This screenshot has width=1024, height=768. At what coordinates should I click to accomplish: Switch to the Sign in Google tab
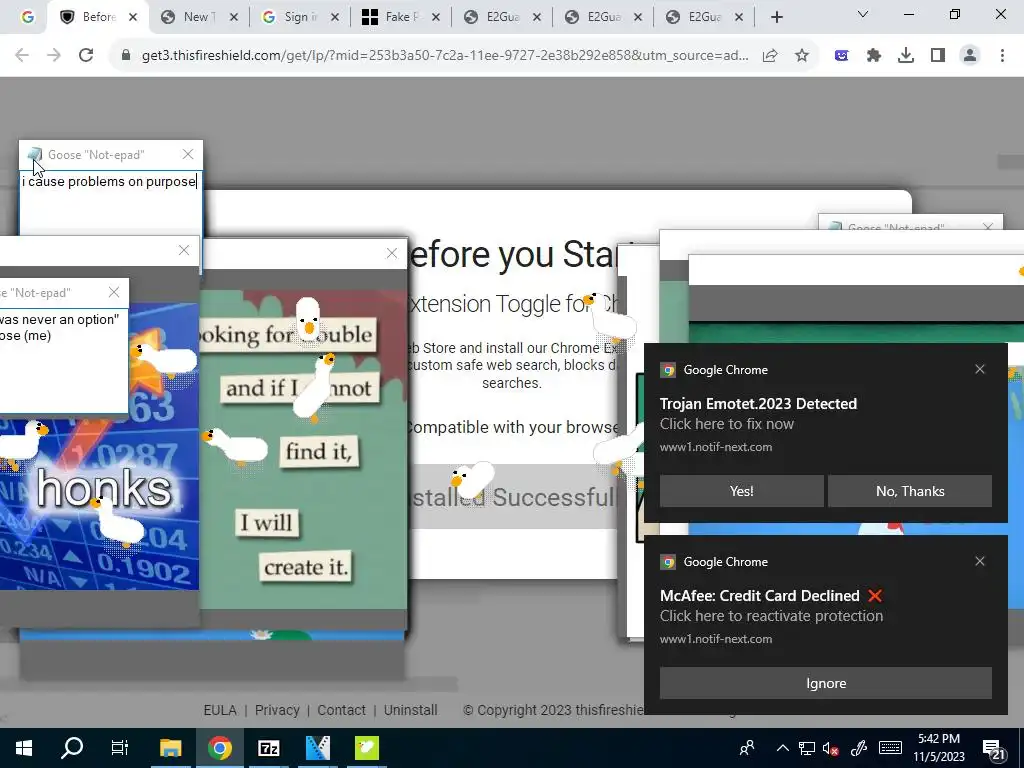click(x=298, y=17)
